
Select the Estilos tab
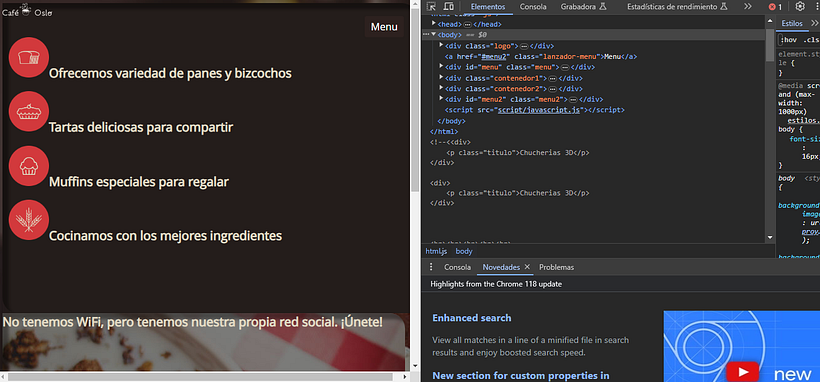(792, 24)
